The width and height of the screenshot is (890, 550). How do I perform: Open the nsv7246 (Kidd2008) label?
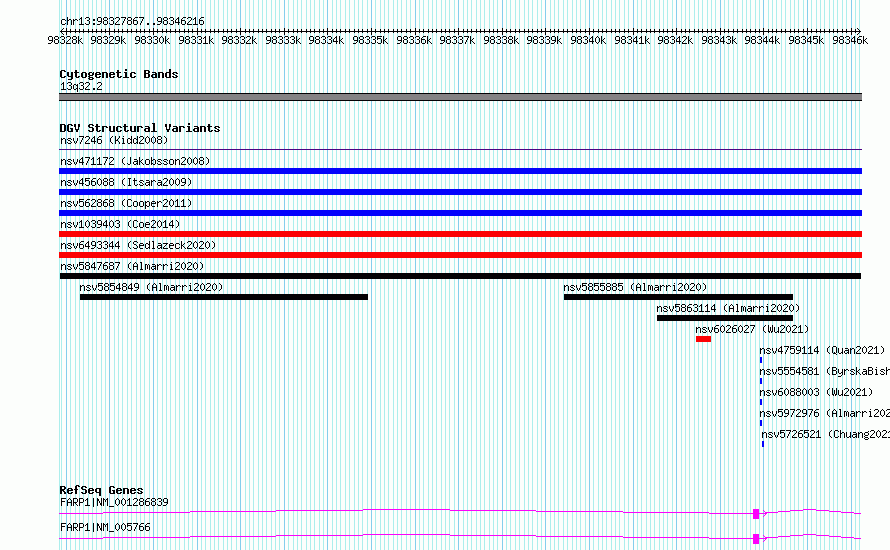(x=114, y=140)
